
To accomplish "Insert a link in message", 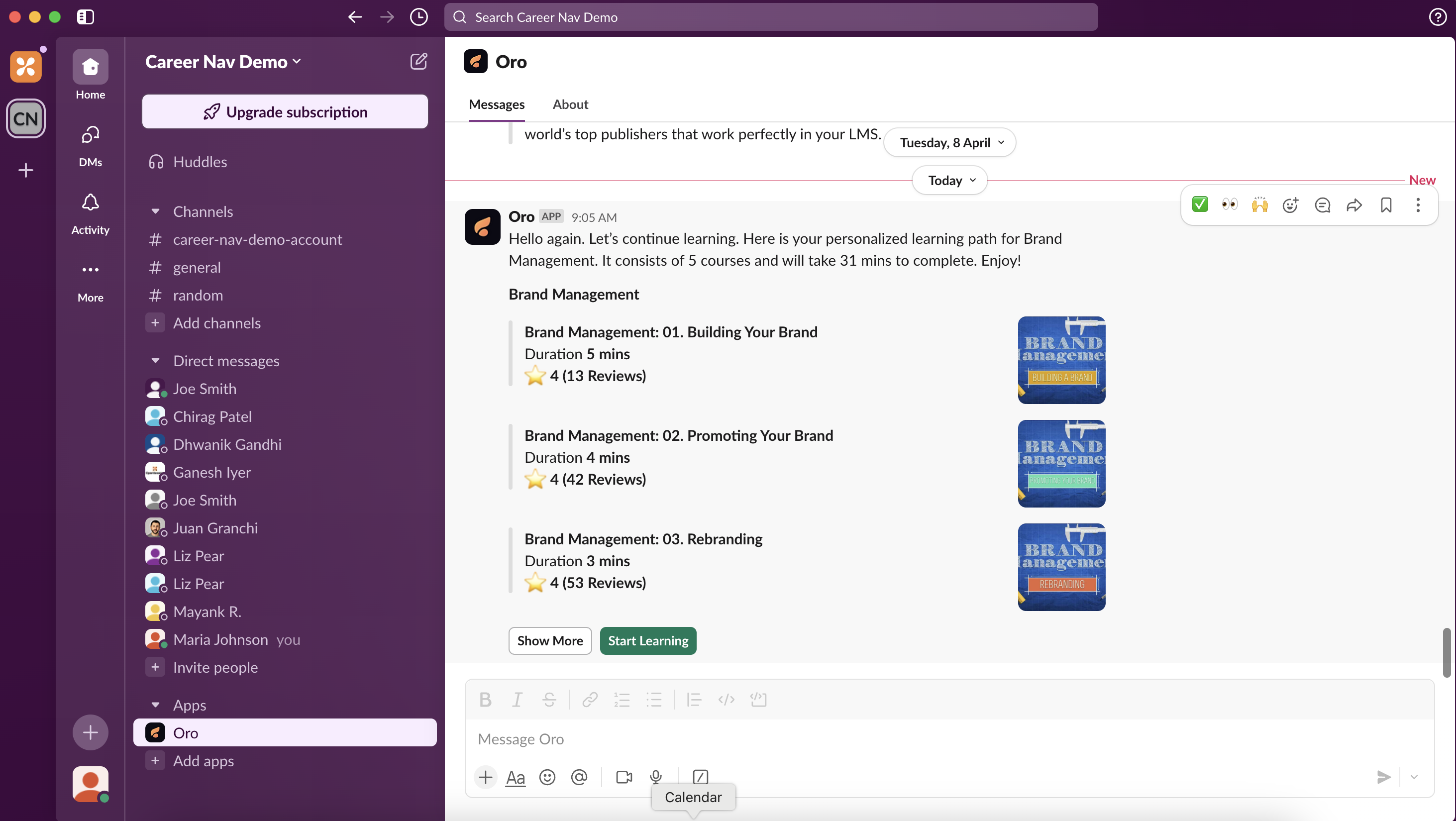I will tap(590, 700).
